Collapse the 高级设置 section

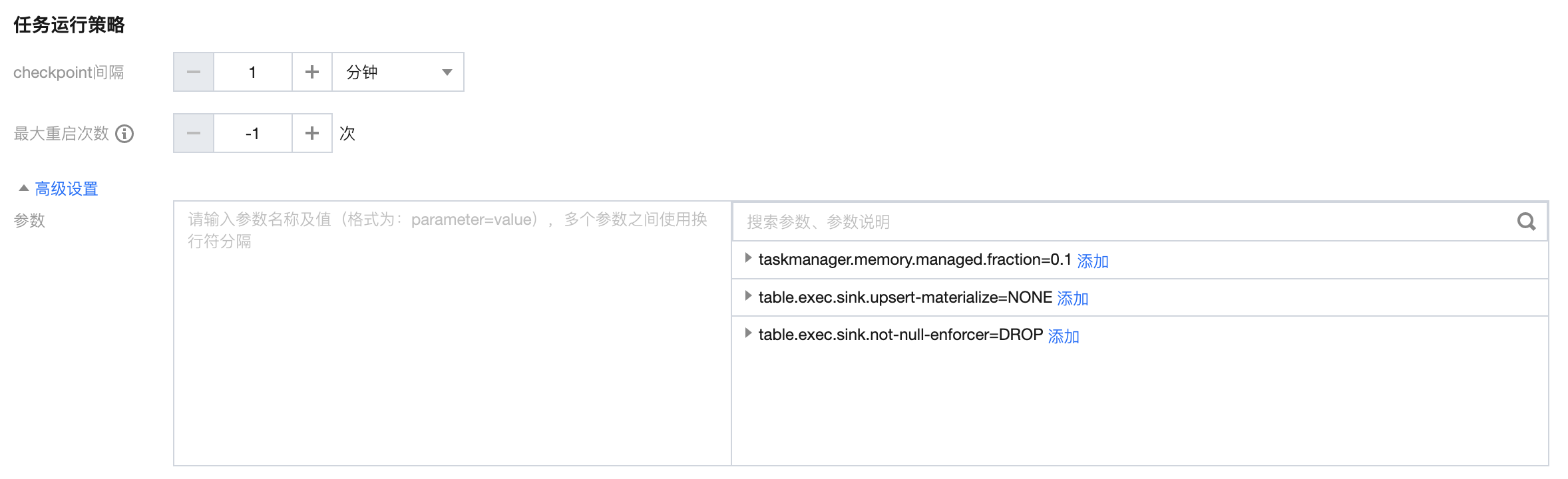pos(24,188)
